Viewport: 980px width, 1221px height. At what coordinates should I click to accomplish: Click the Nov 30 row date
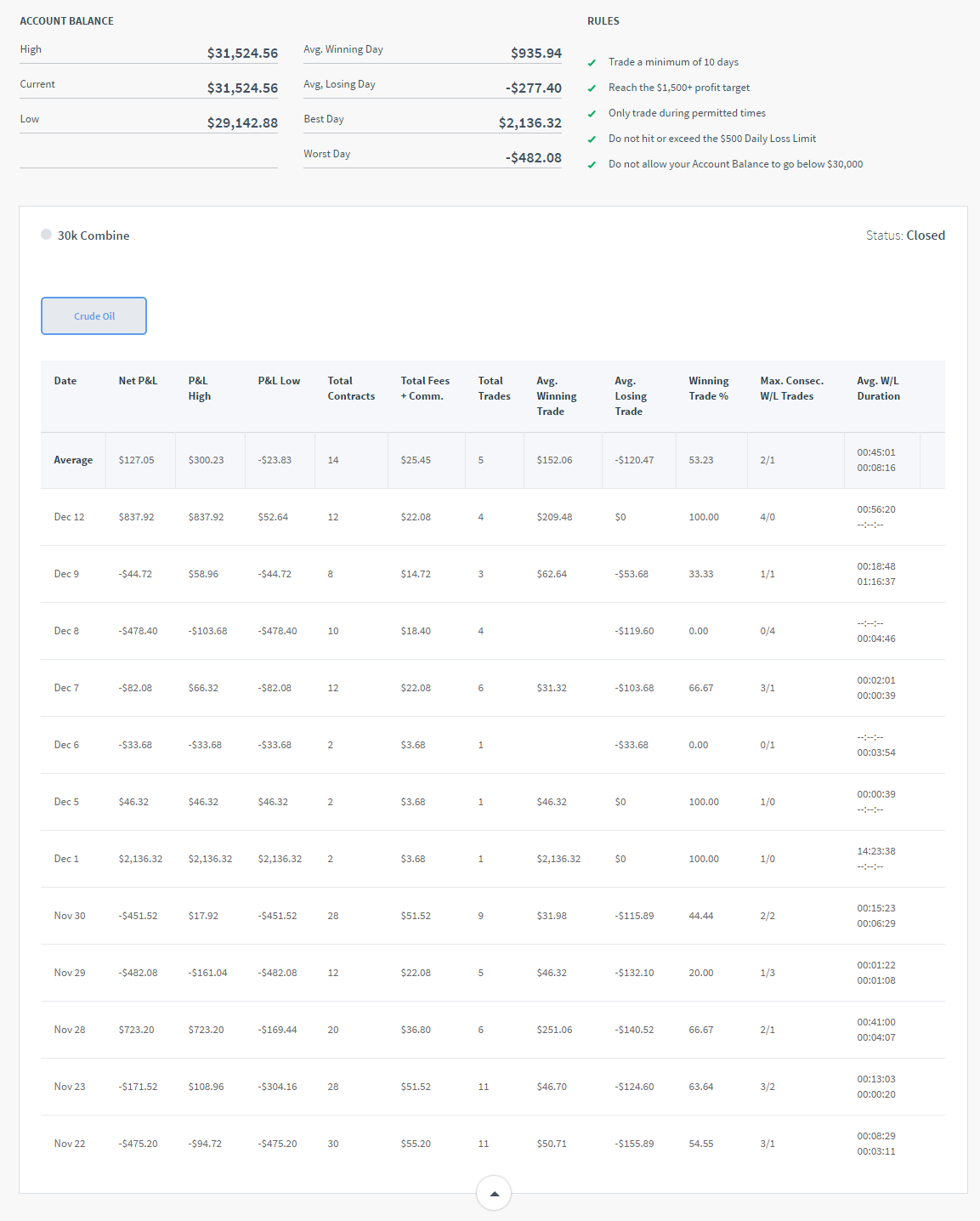pos(70,916)
